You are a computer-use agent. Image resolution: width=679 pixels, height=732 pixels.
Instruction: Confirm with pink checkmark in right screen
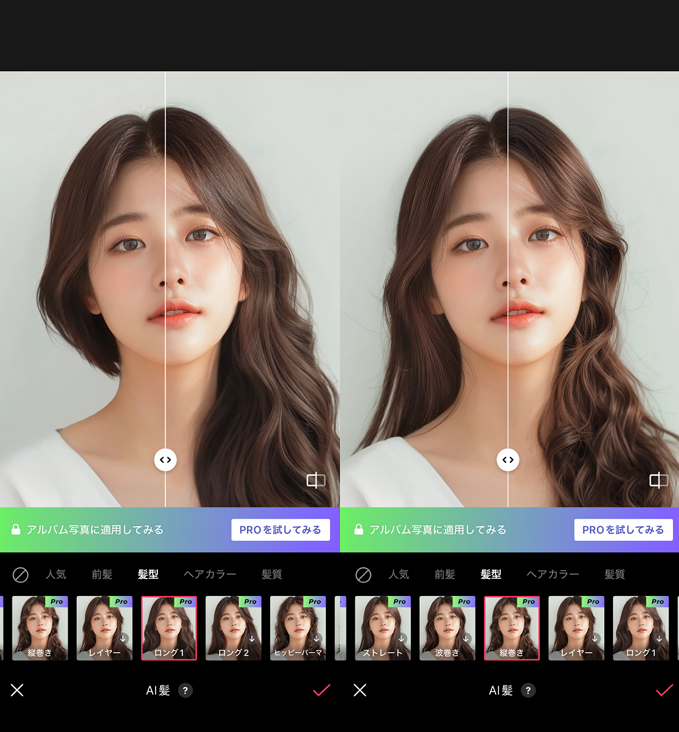pos(664,690)
